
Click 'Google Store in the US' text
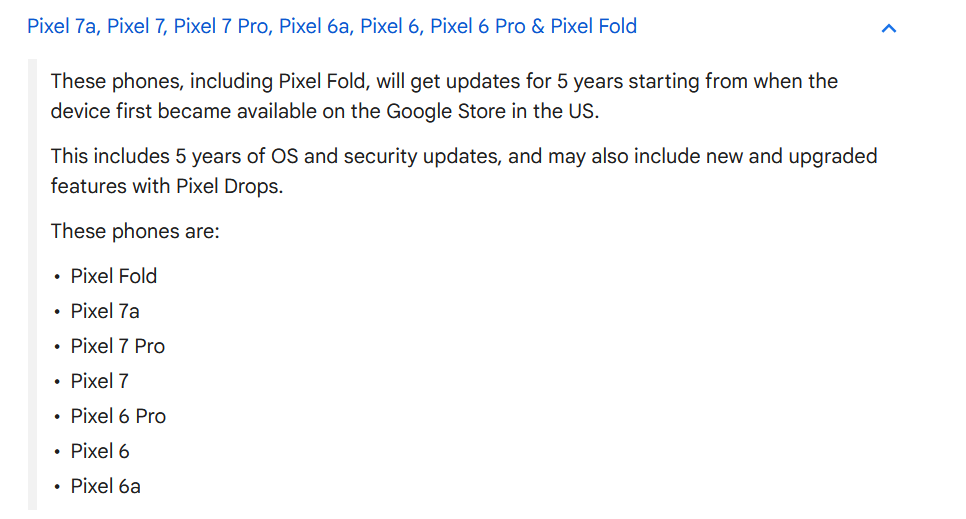click(x=491, y=111)
